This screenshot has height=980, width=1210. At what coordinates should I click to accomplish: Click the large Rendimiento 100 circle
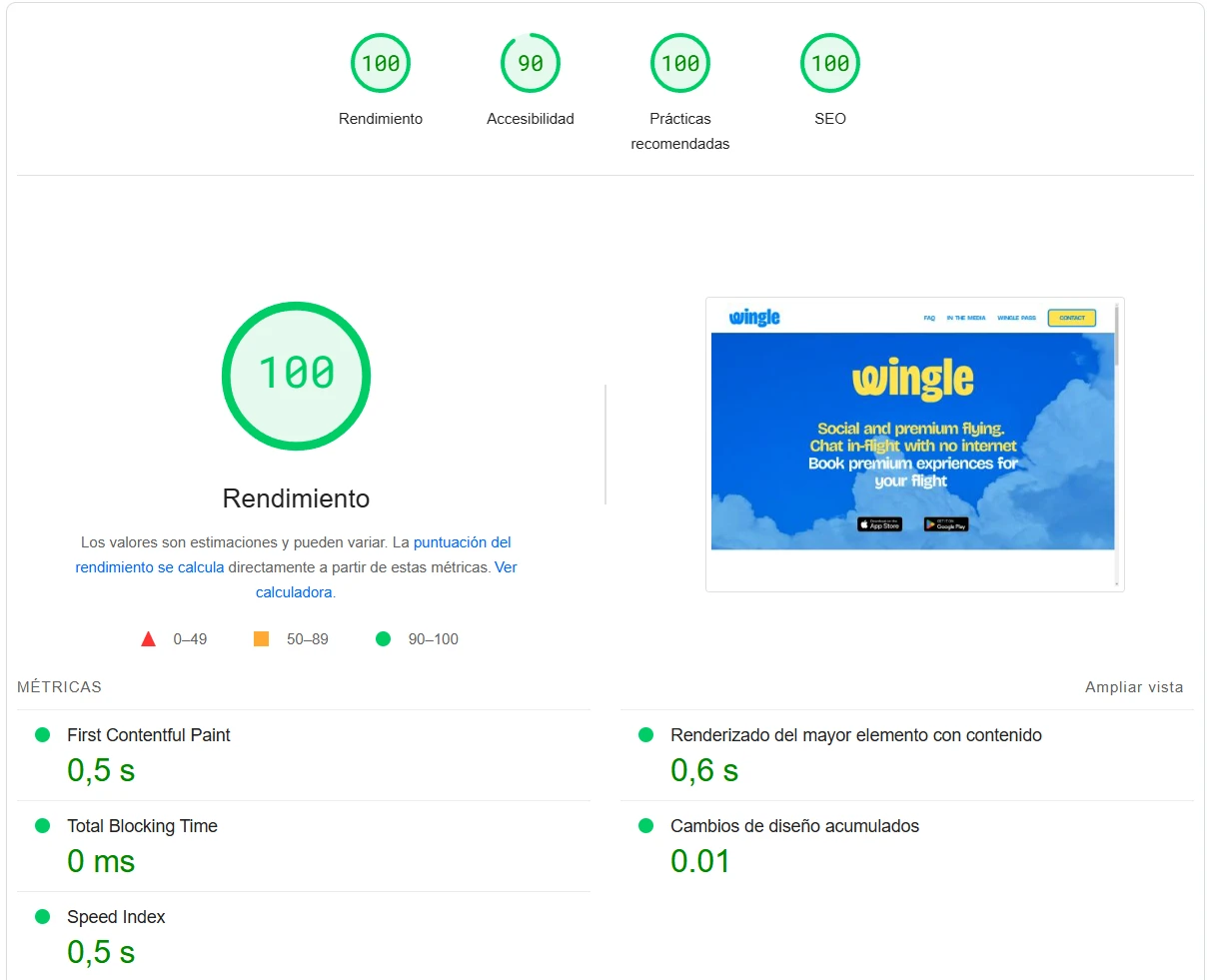[297, 376]
